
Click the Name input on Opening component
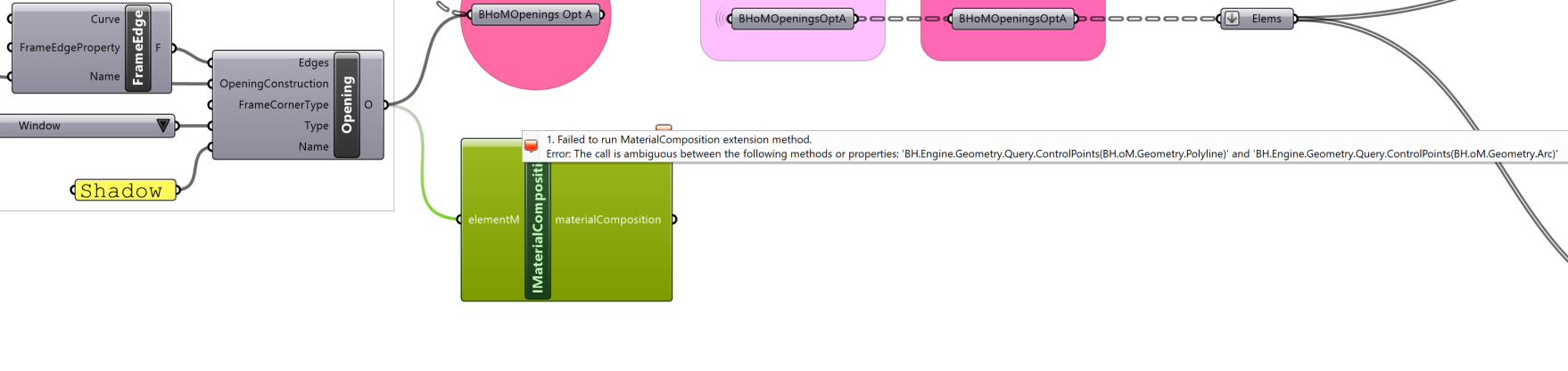coord(314,146)
